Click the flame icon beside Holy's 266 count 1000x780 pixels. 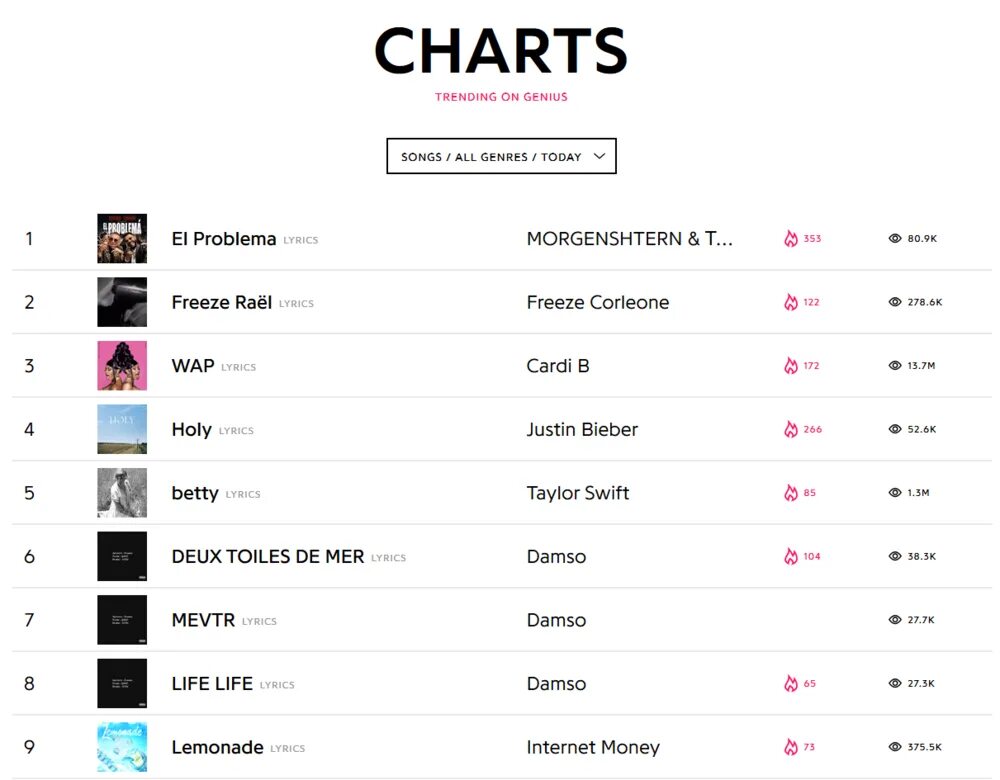click(791, 429)
